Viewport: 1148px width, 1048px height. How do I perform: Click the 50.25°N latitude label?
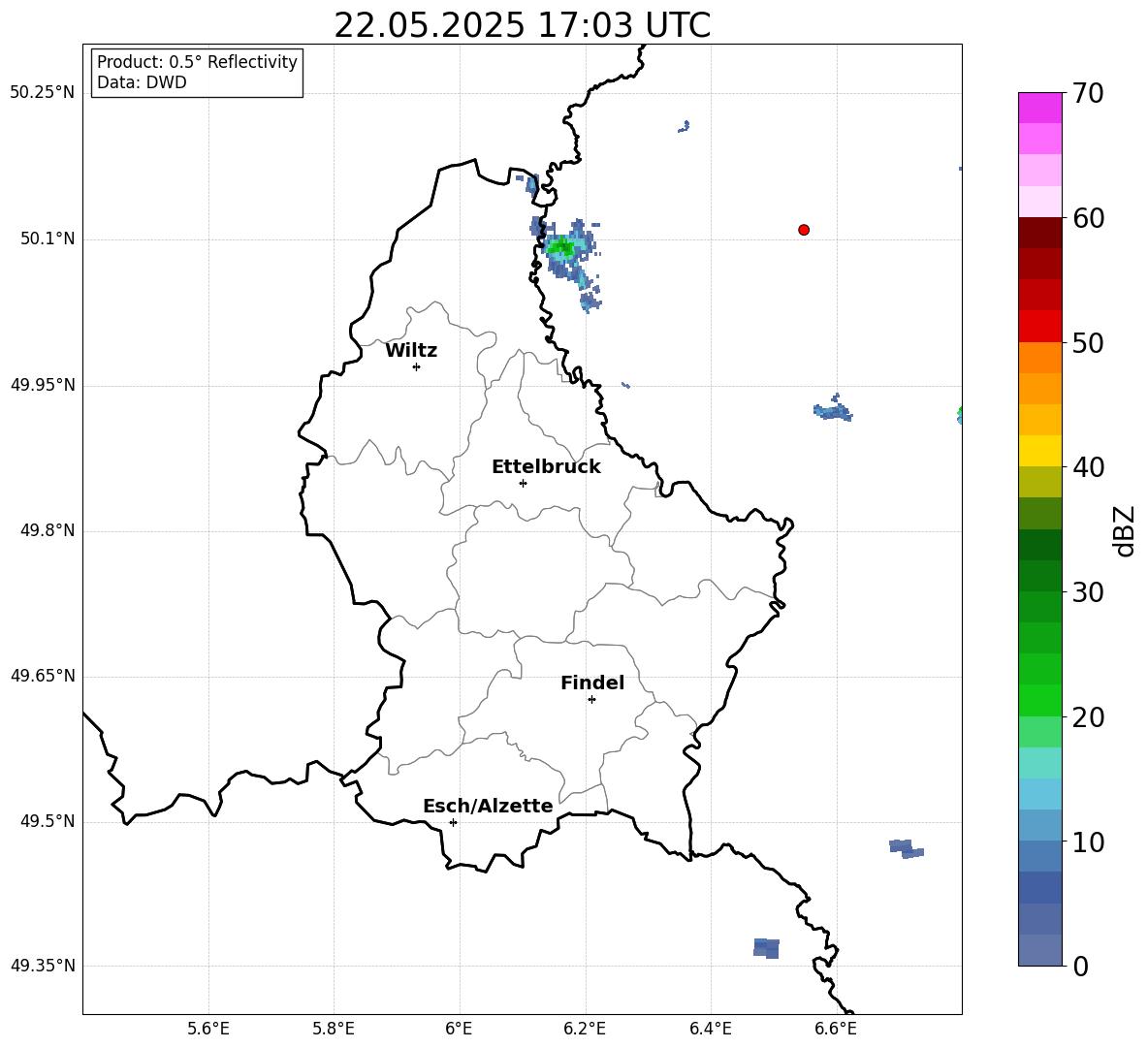tap(43, 93)
